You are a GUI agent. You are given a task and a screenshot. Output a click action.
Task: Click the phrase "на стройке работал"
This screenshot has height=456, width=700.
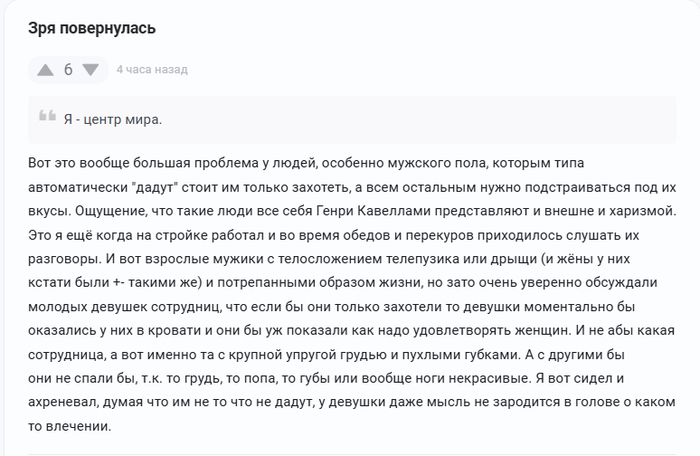tap(200, 235)
